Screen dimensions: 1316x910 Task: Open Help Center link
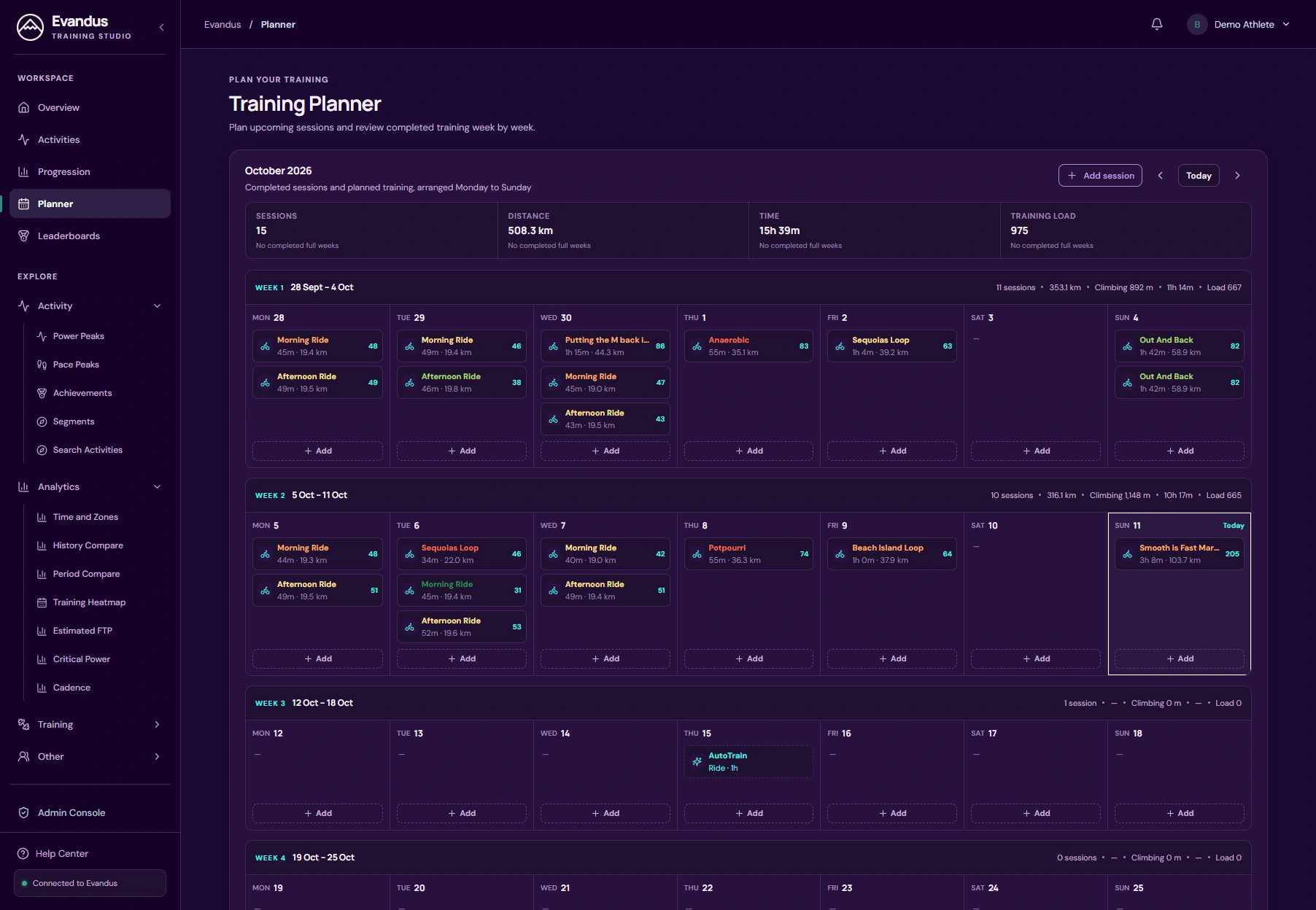tap(62, 853)
